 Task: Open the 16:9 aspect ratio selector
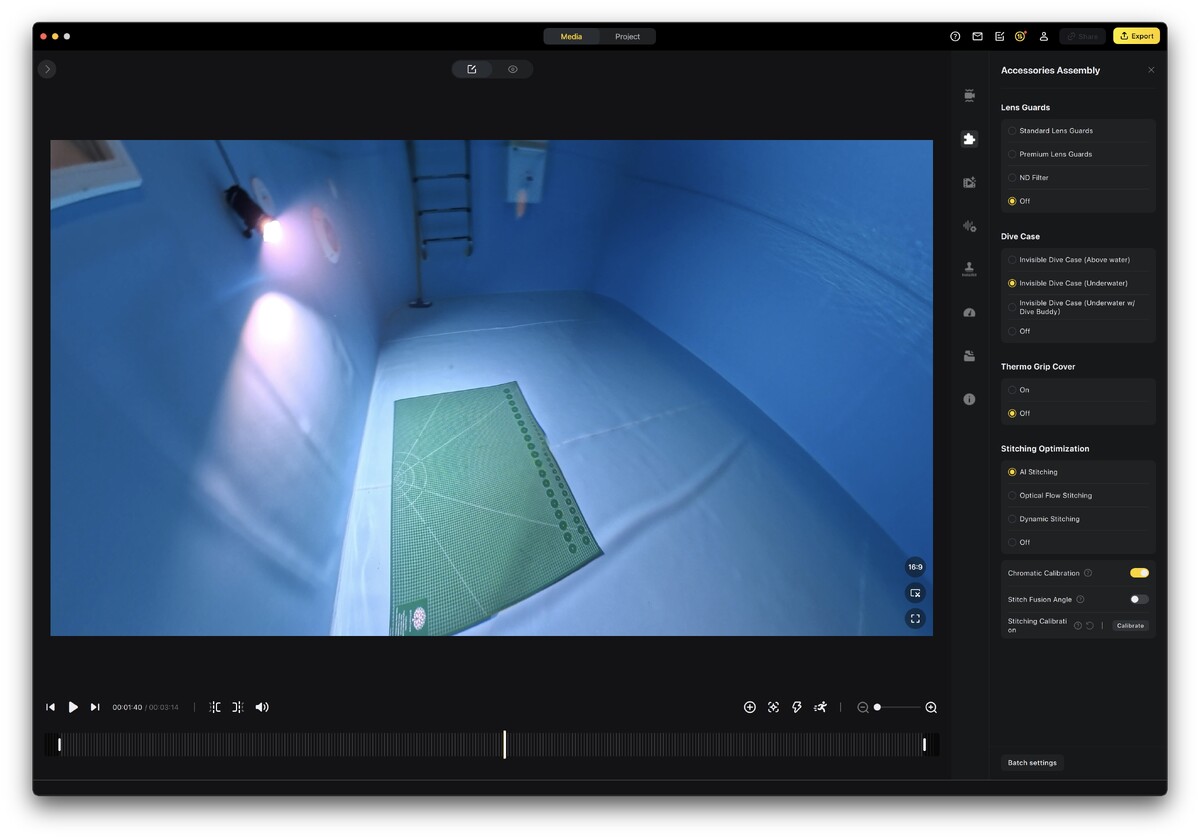[915, 567]
